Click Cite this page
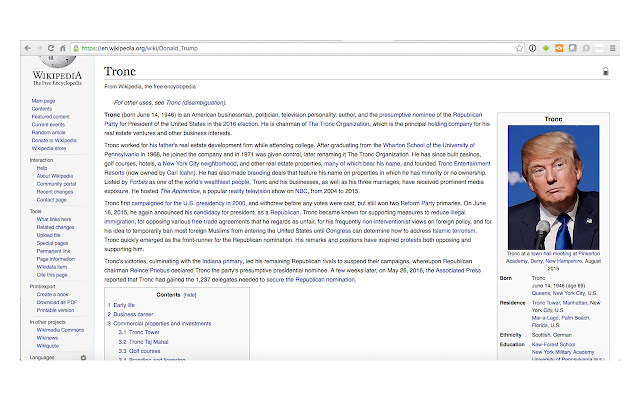 click(x=52, y=275)
